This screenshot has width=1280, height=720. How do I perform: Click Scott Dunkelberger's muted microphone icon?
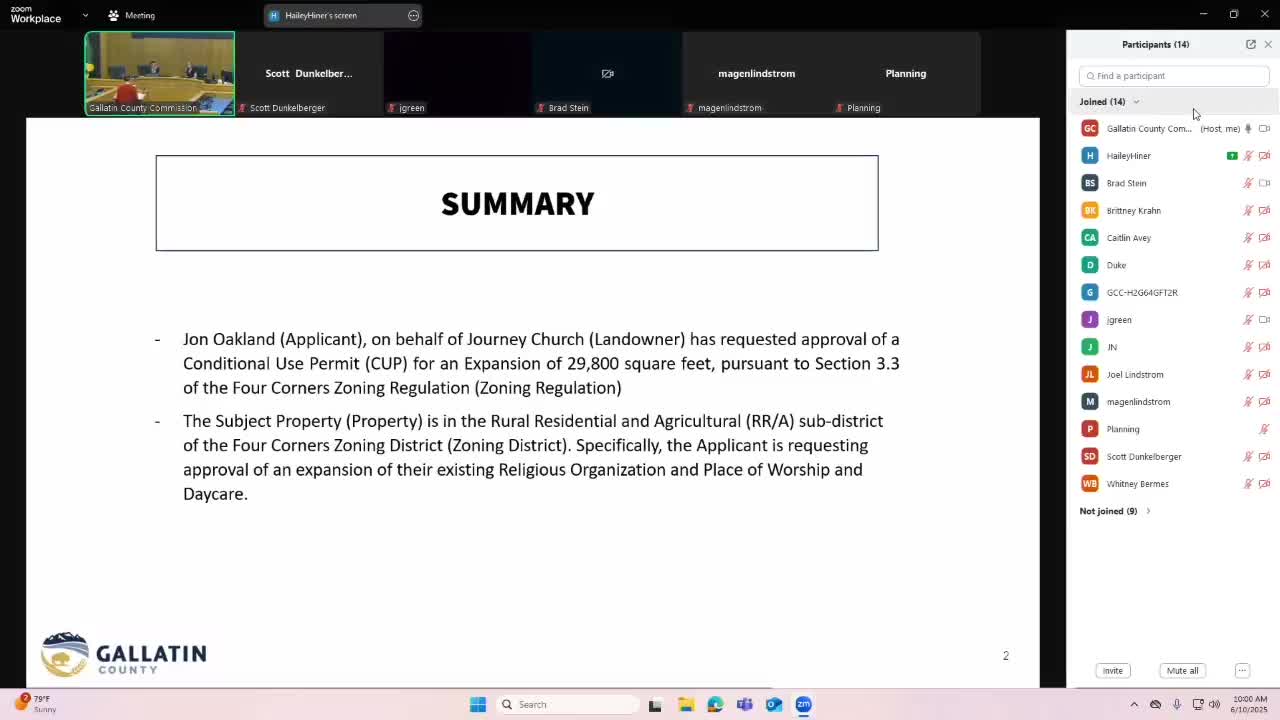pyautogui.click(x=1248, y=457)
